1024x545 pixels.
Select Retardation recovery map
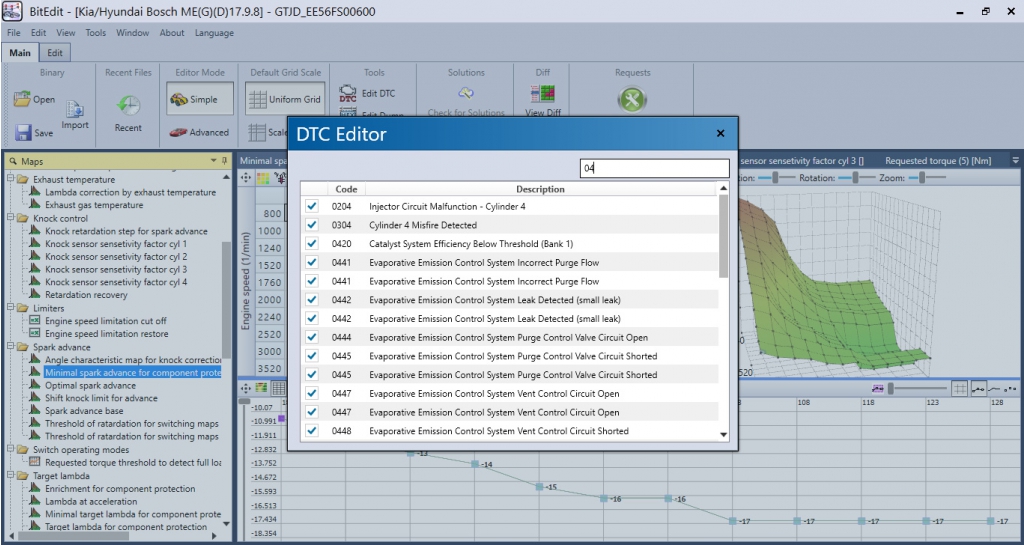point(86,295)
